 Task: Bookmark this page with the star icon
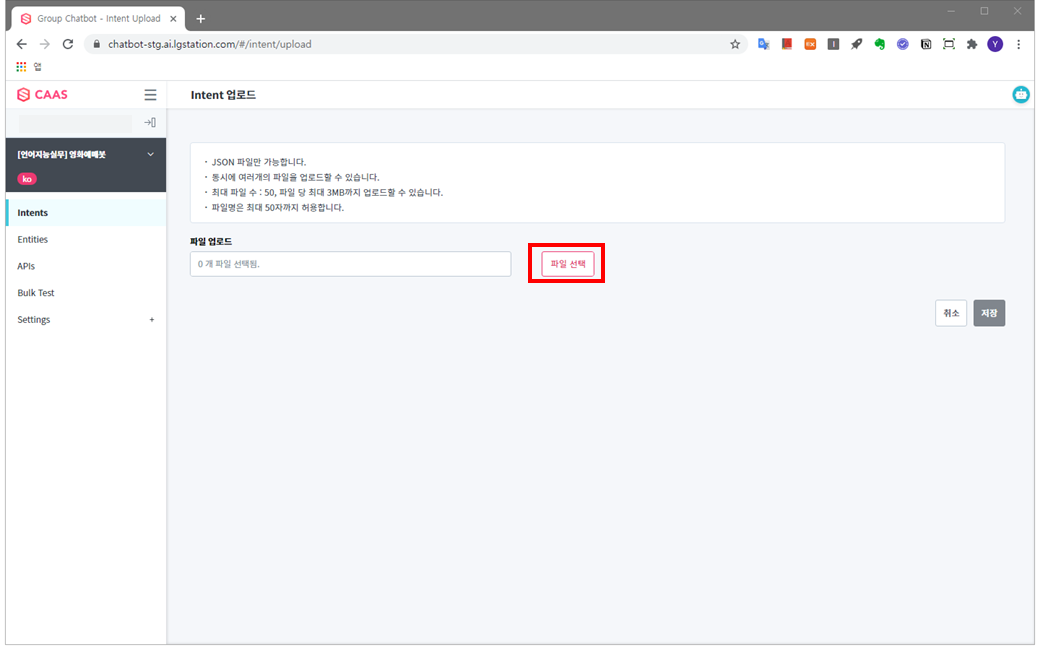coord(735,44)
